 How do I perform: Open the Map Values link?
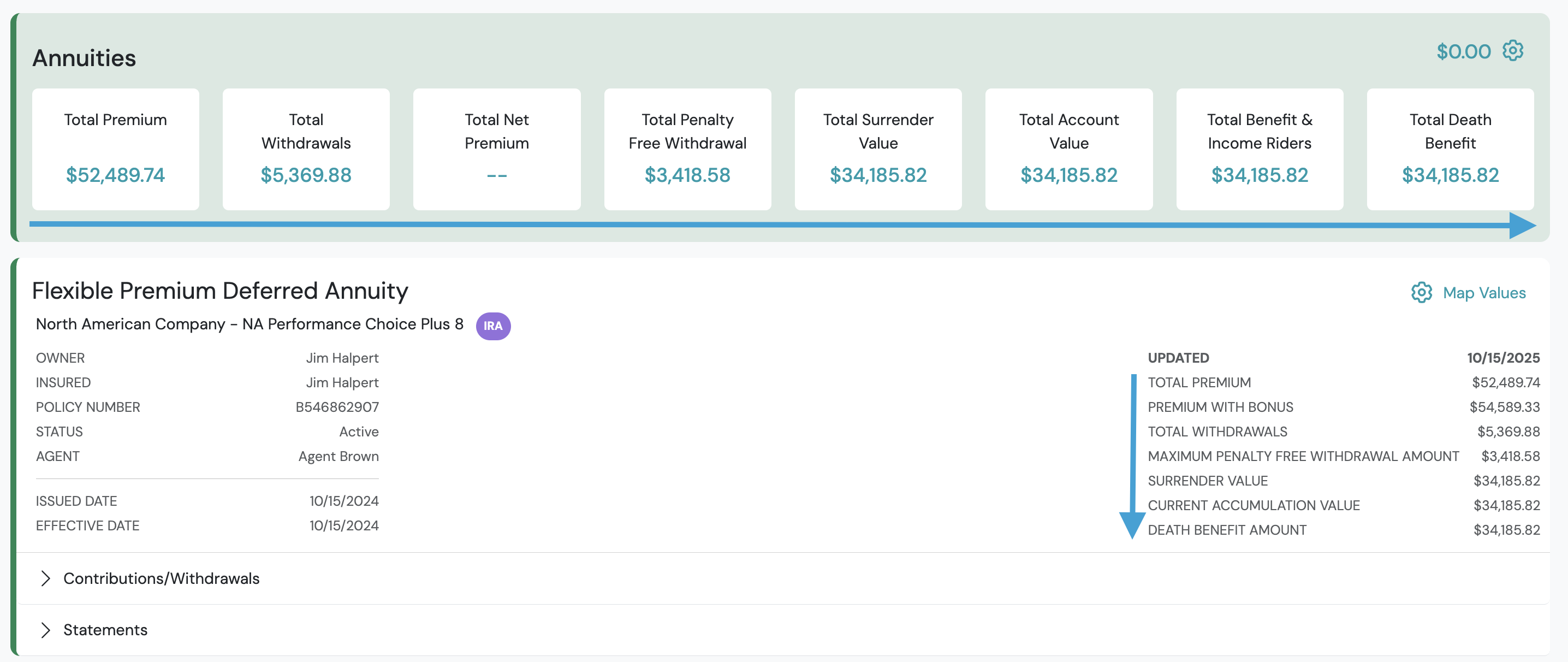point(1484,293)
